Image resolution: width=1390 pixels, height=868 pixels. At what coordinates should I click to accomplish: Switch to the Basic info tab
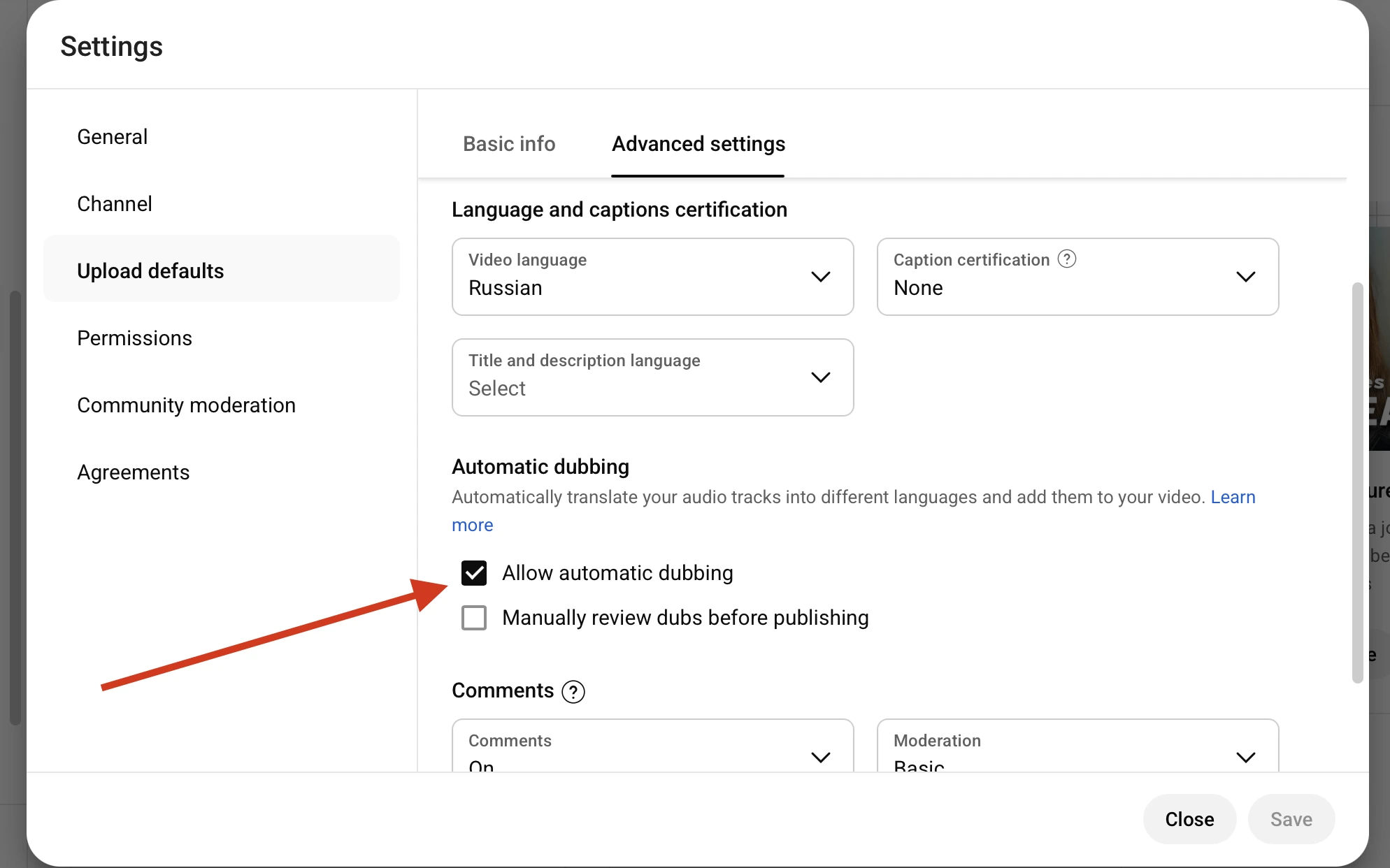[x=508, y=144]
